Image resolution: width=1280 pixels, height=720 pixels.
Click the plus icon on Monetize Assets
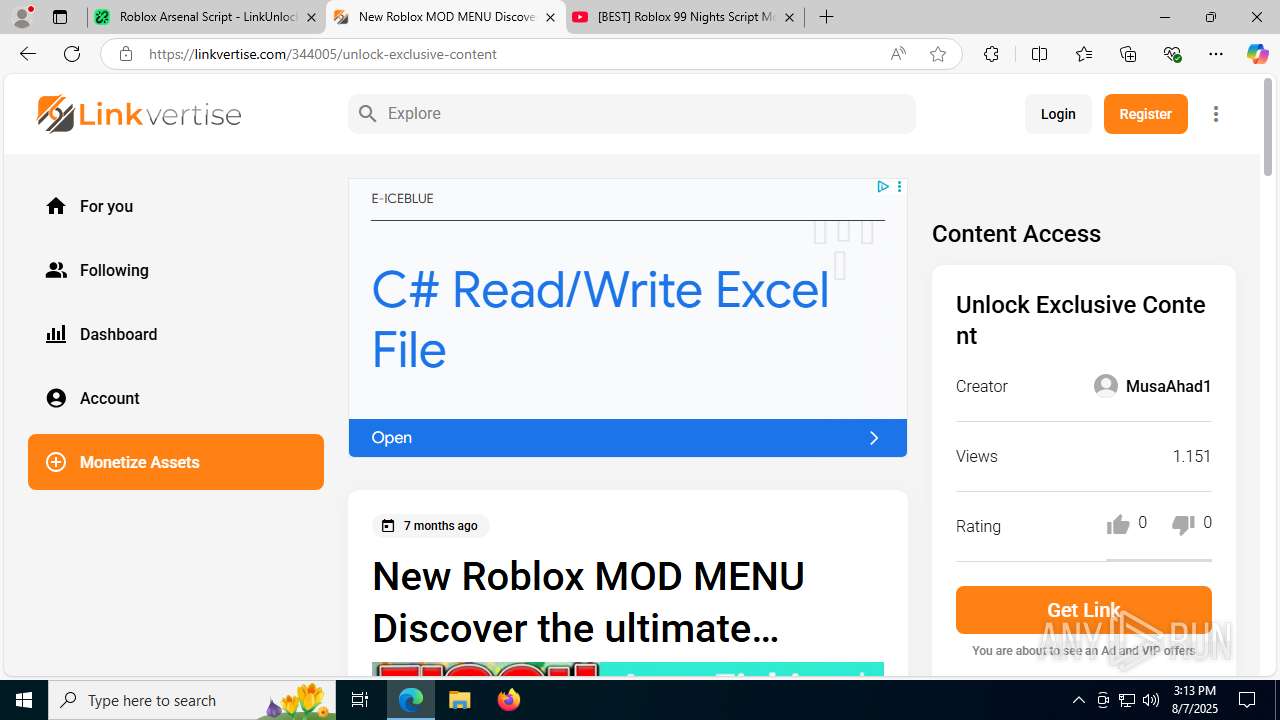(56, 462)
